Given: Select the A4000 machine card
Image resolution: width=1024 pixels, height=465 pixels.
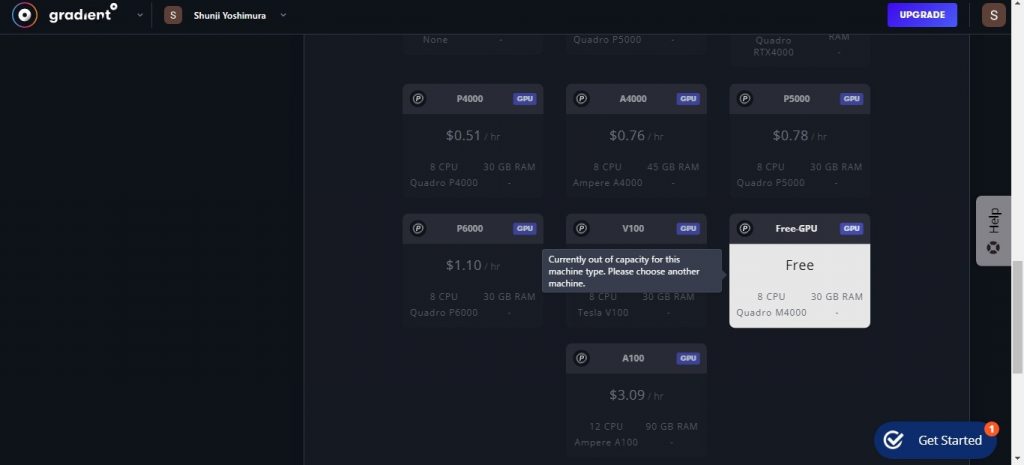Looking at the screenshot, I should (636, 140).
